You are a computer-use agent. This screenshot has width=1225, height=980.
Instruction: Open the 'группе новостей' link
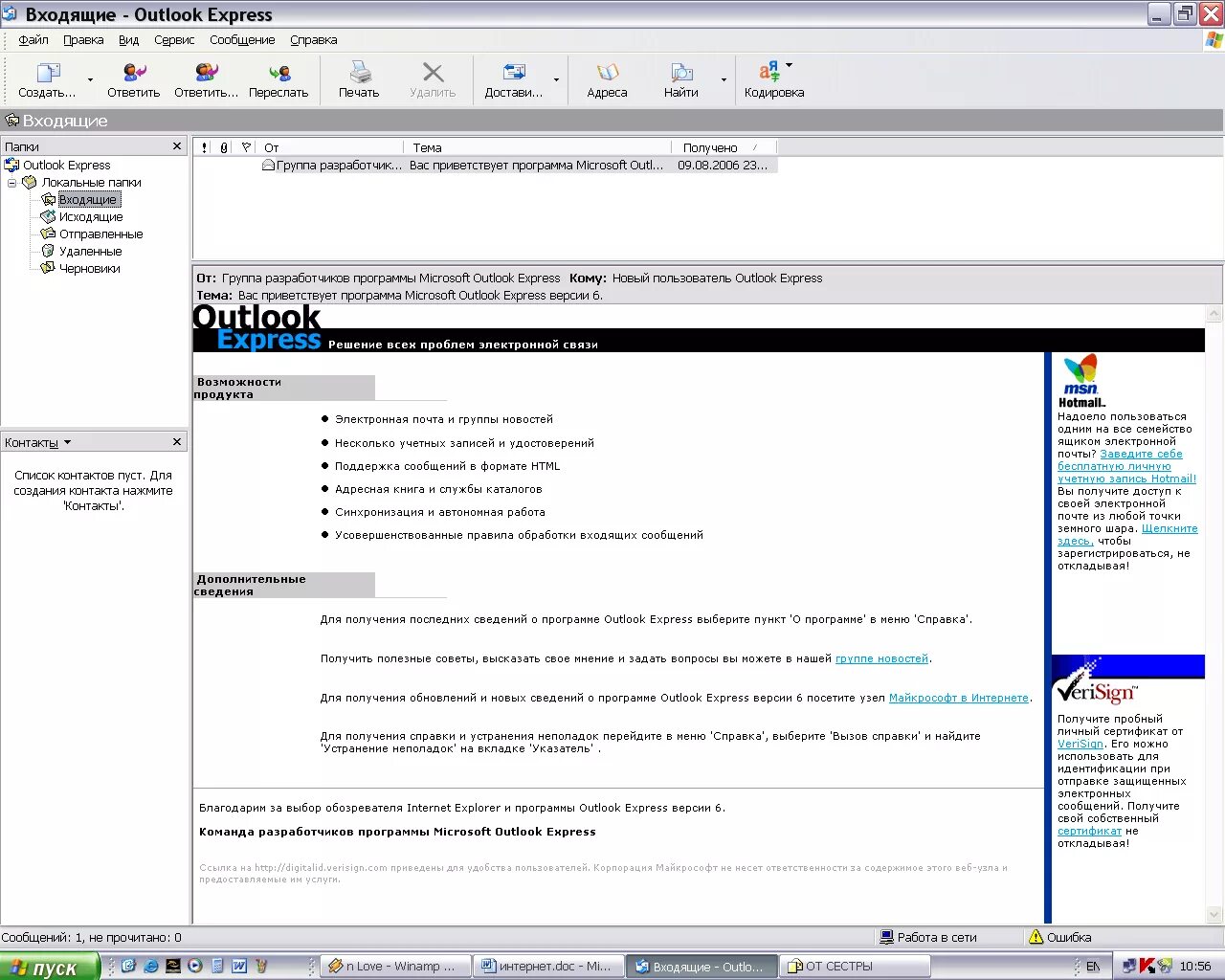[x=881, y=658]
